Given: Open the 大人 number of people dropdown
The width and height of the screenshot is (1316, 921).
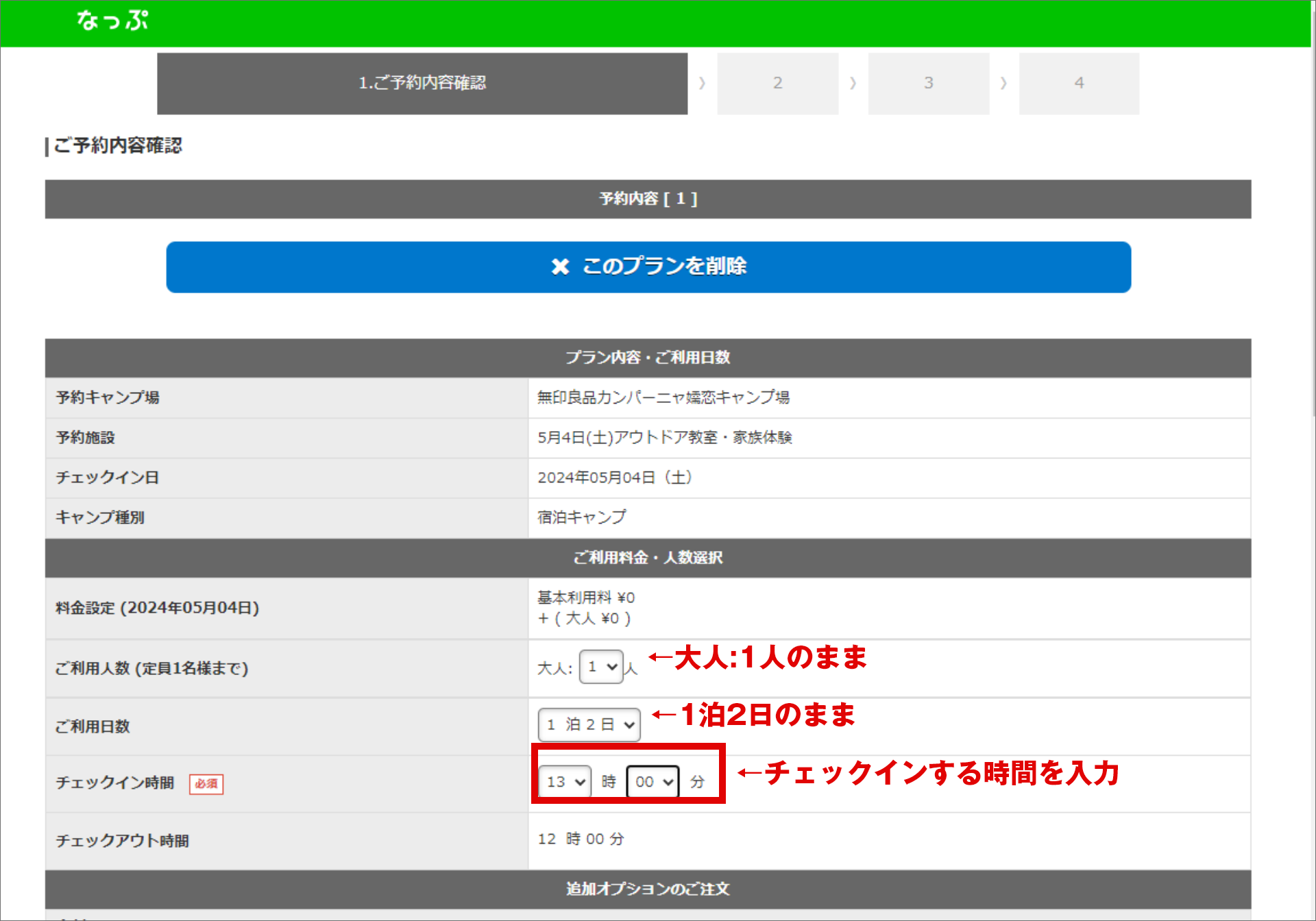Looking at the screenshot, I should coord(601,667).
